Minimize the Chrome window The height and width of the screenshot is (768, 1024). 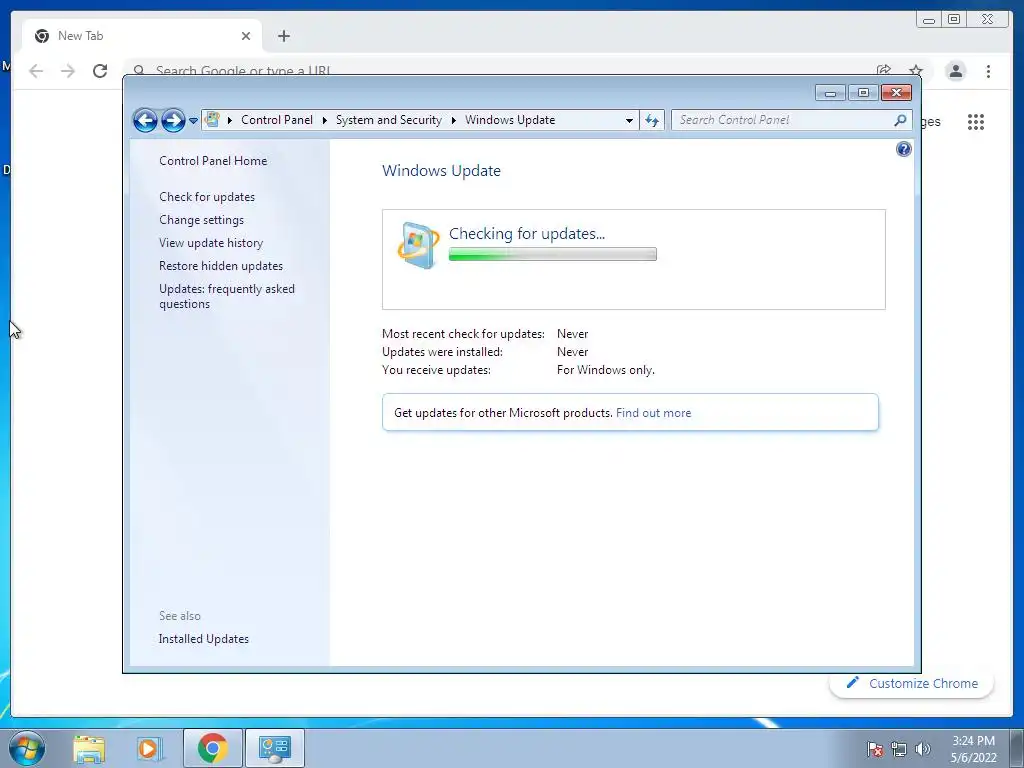coord(928,20)
